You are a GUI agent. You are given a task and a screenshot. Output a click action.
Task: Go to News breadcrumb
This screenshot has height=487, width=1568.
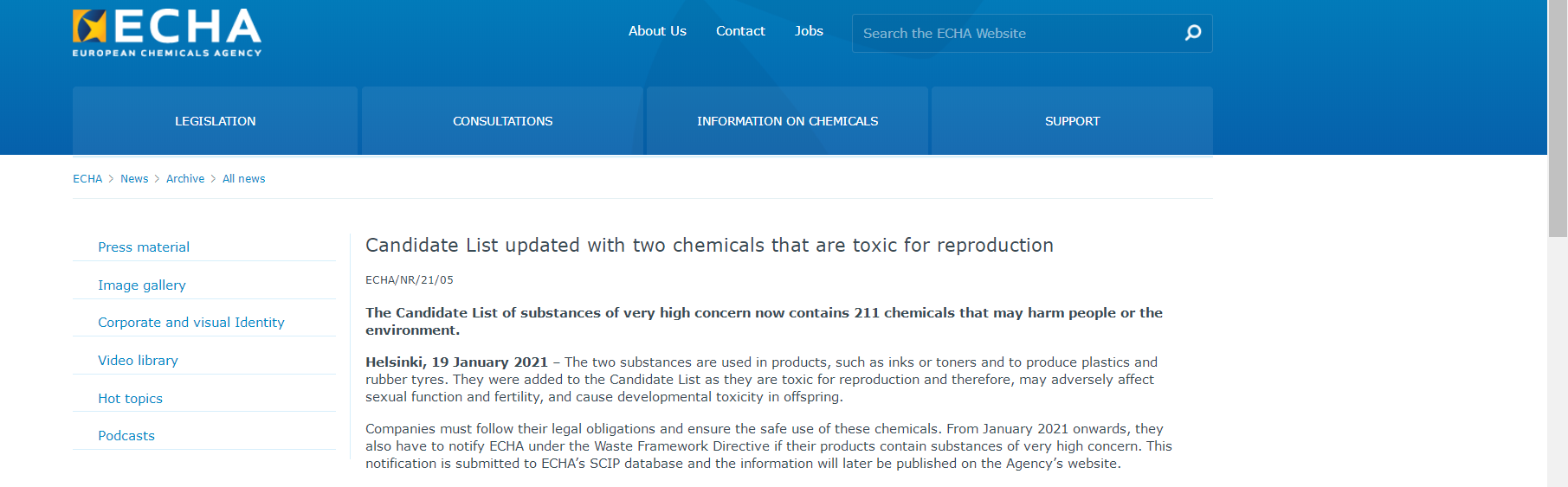pyautogui.click(x=134, y=179)
